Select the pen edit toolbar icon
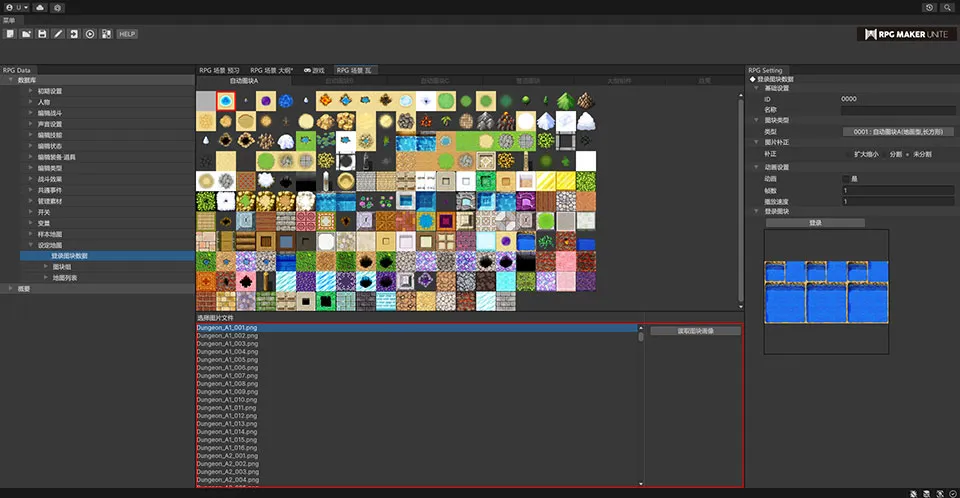 pyautogui.click(x=58, y=34)
